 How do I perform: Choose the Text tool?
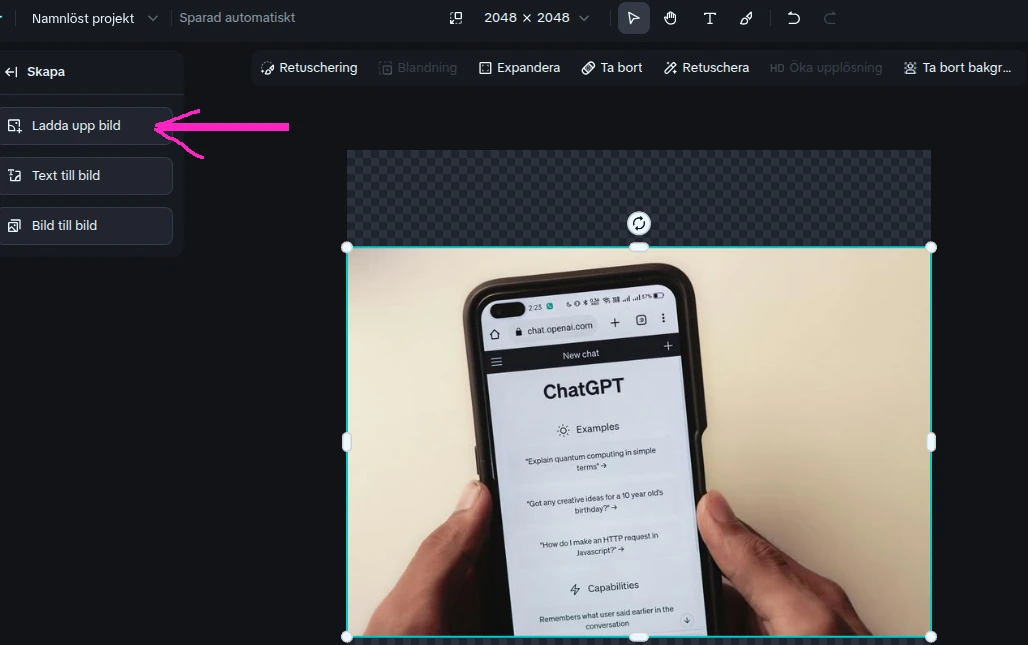tap(709, 18)
